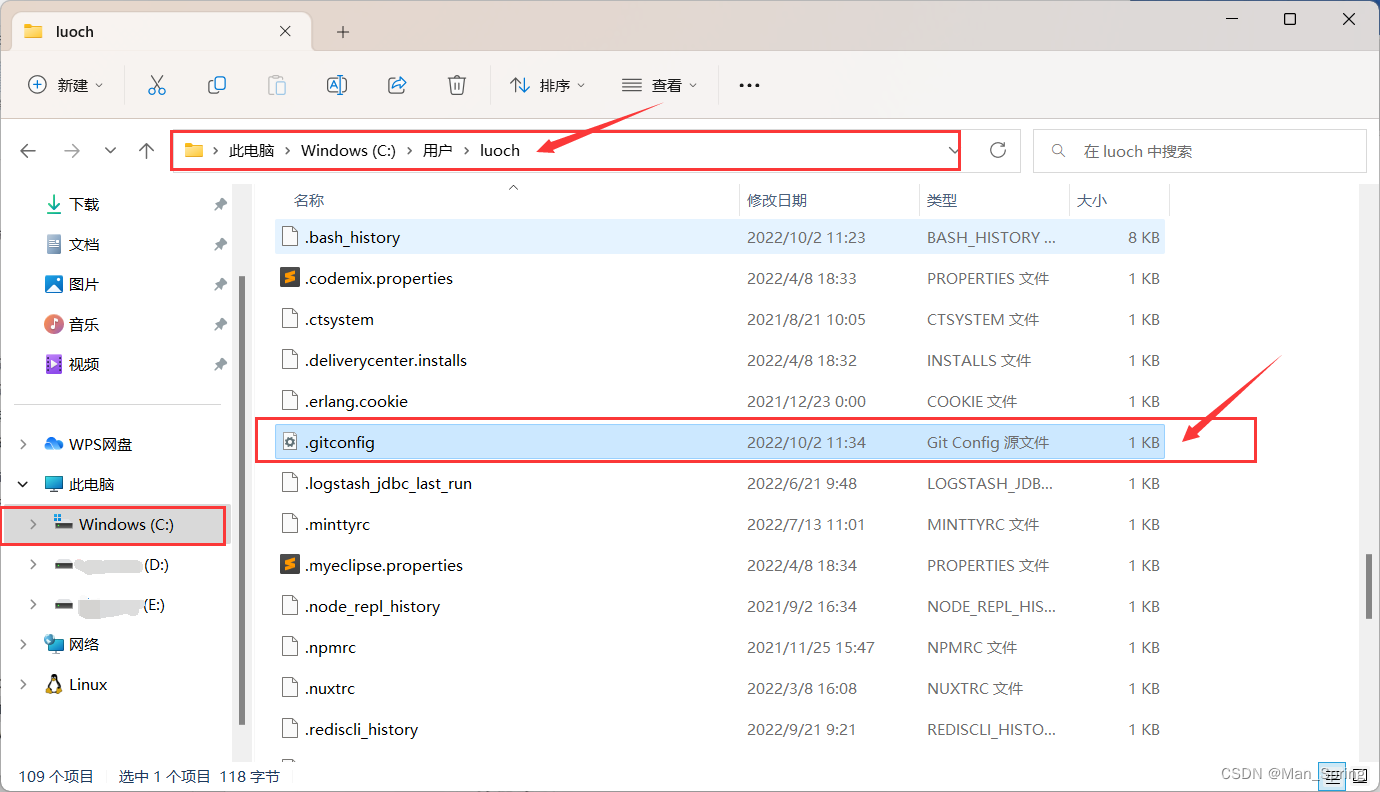1380x792 pixels.
Task: Go back with the left arrow
Action: pos(28,151)
